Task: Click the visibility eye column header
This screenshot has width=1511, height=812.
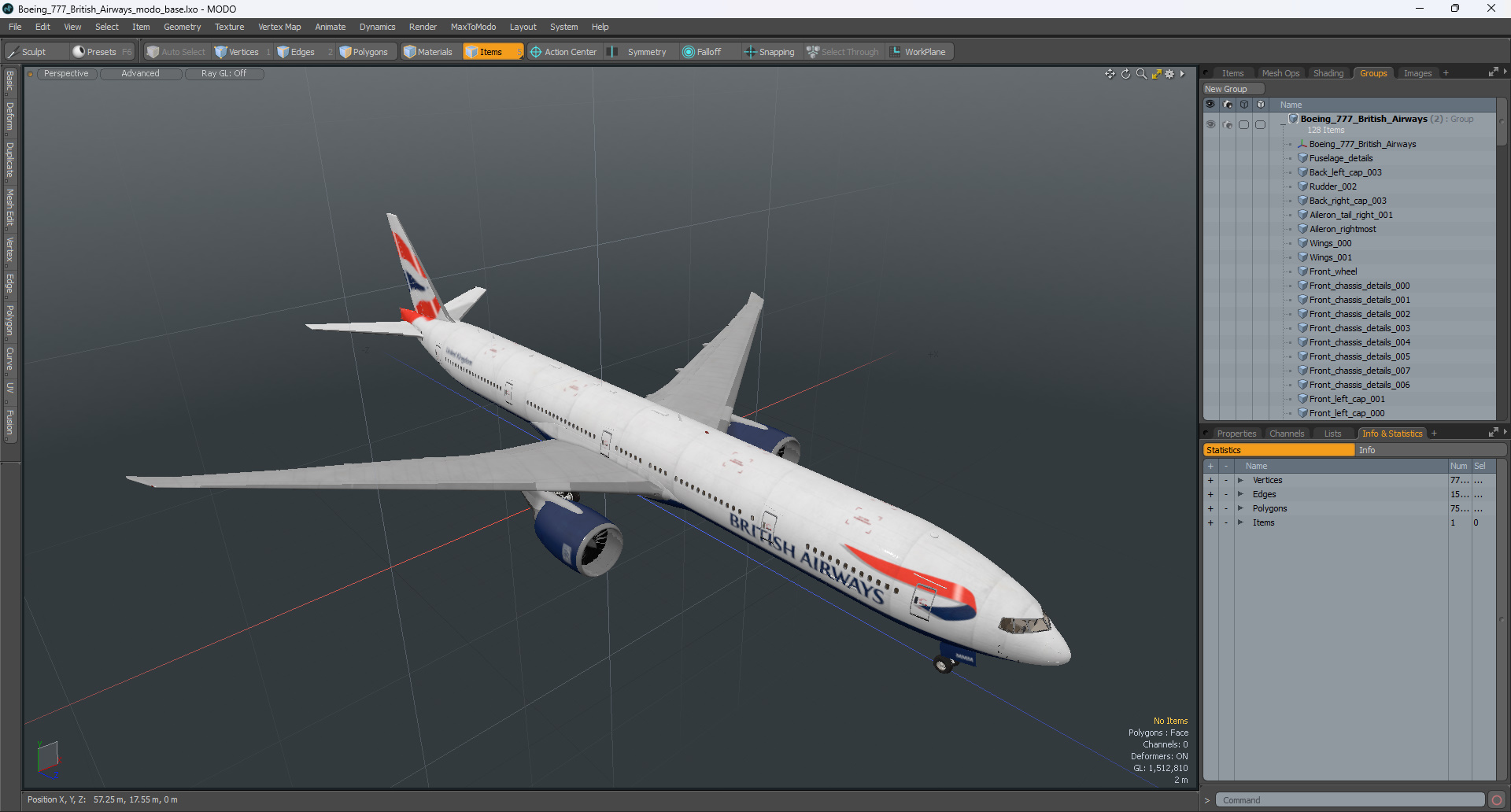Action: (1210, 105)
